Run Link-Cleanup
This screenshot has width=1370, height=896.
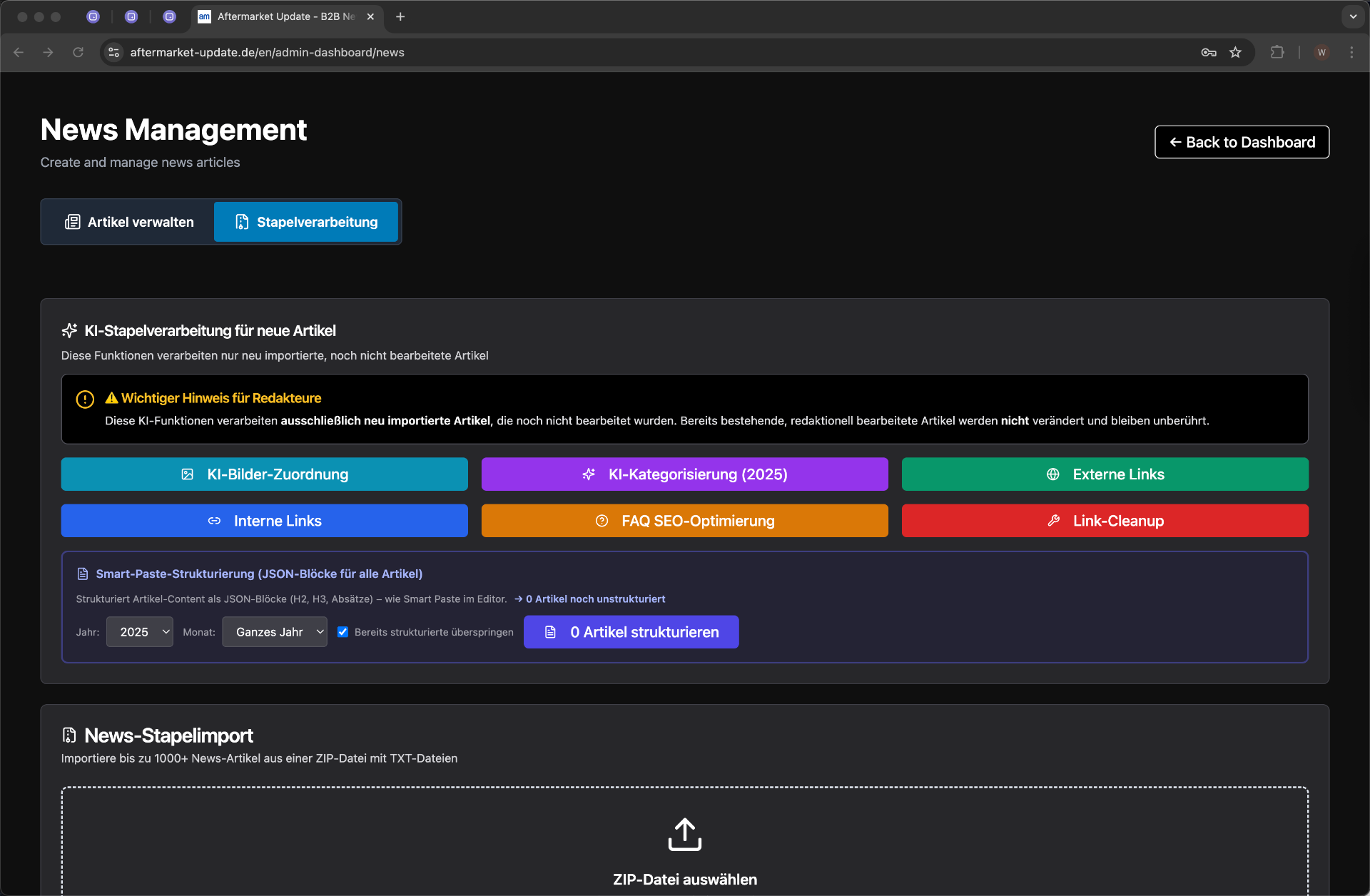click(1105, 521)
